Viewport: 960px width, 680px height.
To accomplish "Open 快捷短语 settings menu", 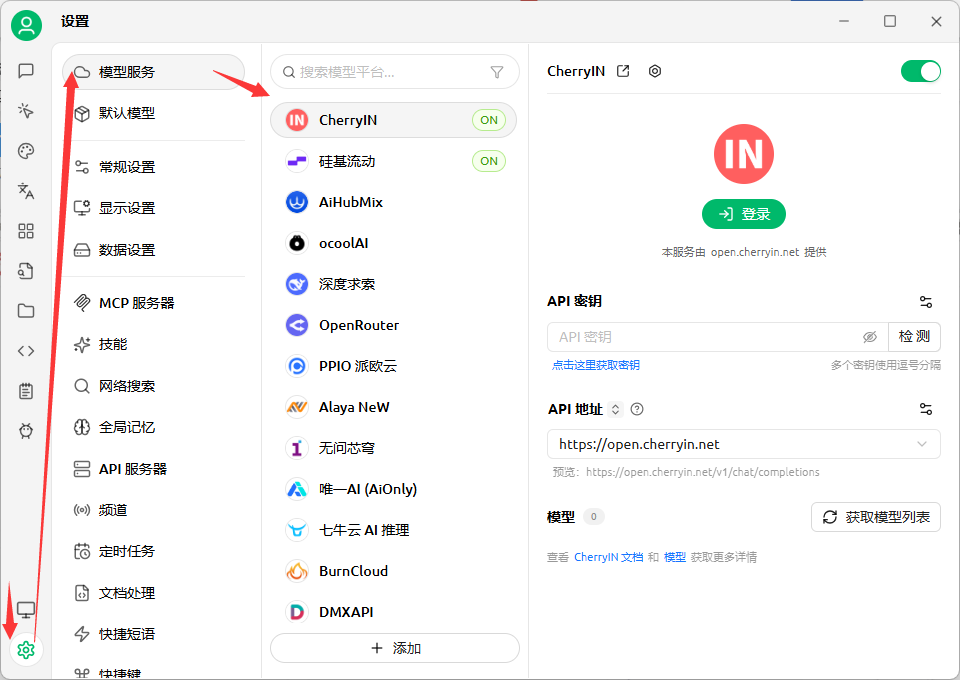I will pos(153,634).
